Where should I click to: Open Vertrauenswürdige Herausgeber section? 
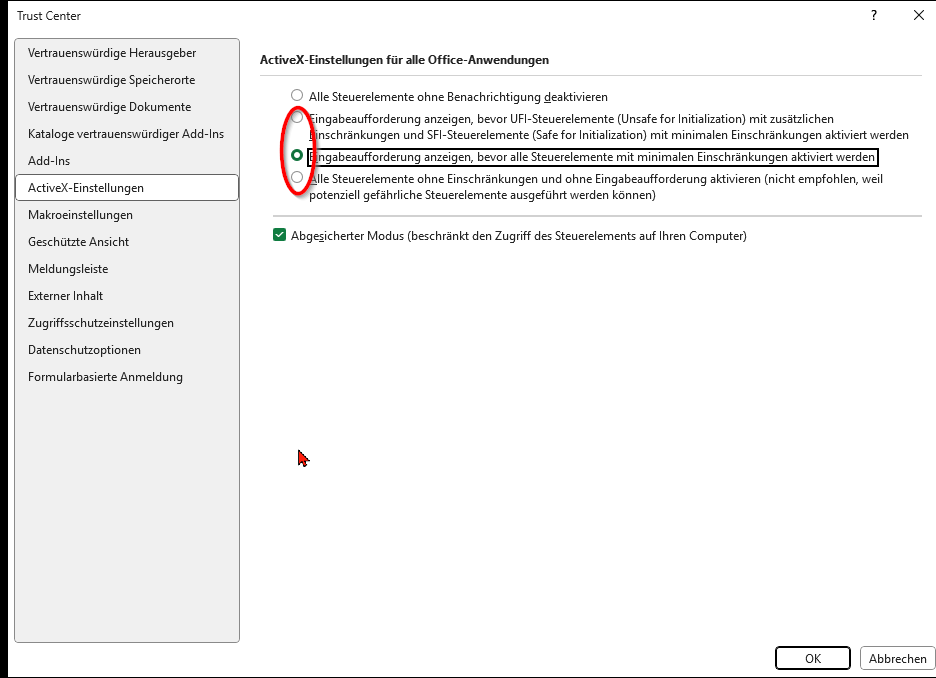[111, 53]
